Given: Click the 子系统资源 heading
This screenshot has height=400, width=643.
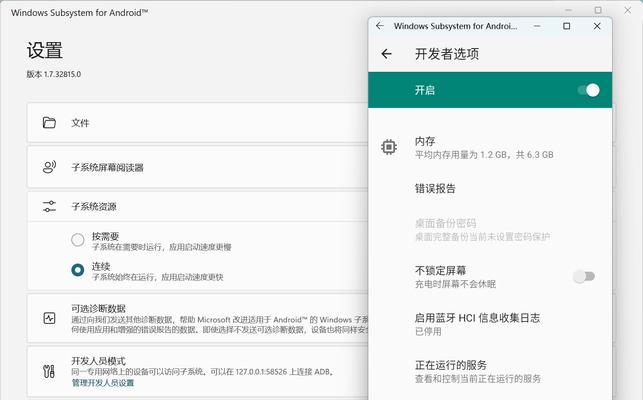Looking at the screenshot, I should click(94, 206).
